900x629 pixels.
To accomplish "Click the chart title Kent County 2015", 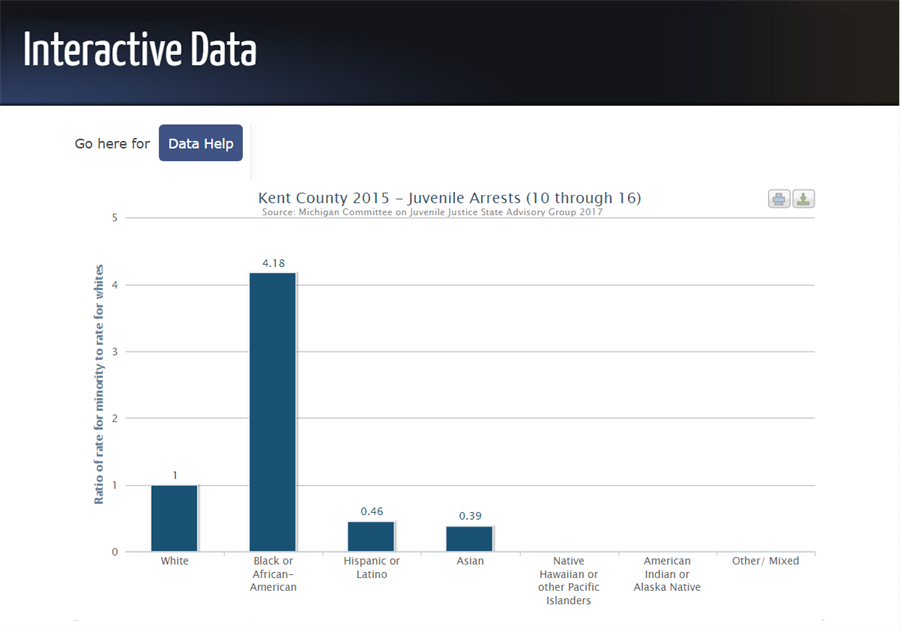I will [x=449, y=198].
